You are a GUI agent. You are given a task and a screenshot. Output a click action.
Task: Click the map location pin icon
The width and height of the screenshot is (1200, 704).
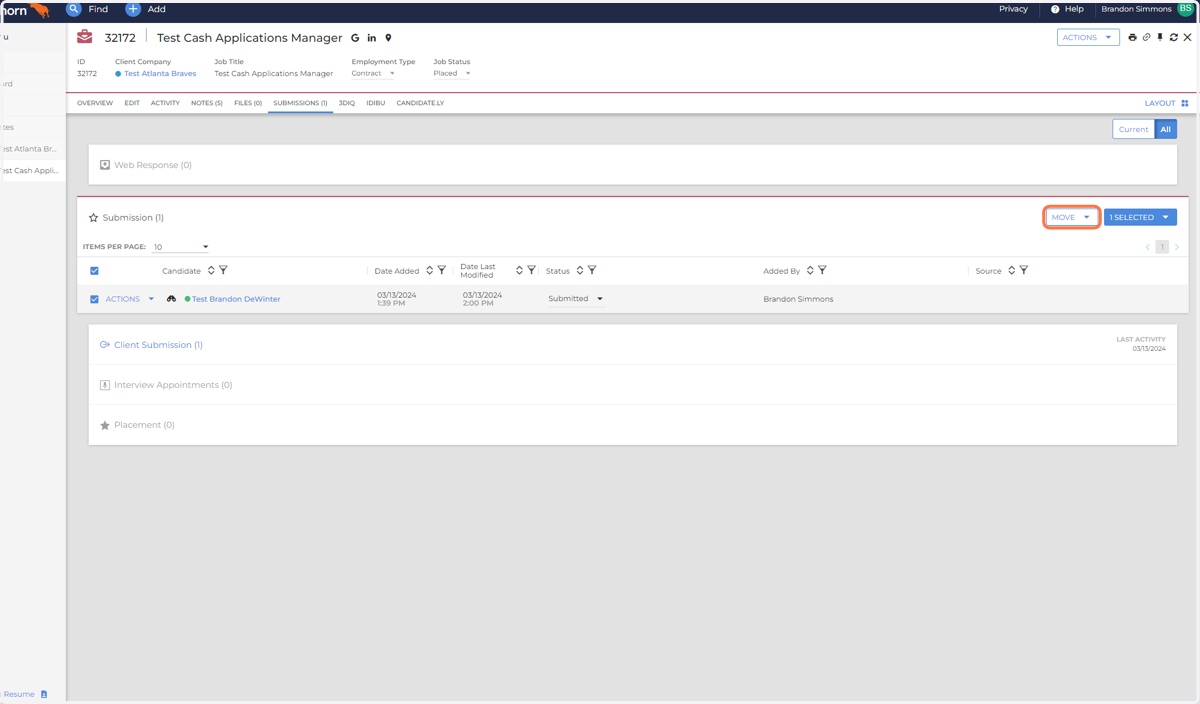coord(388,38)
